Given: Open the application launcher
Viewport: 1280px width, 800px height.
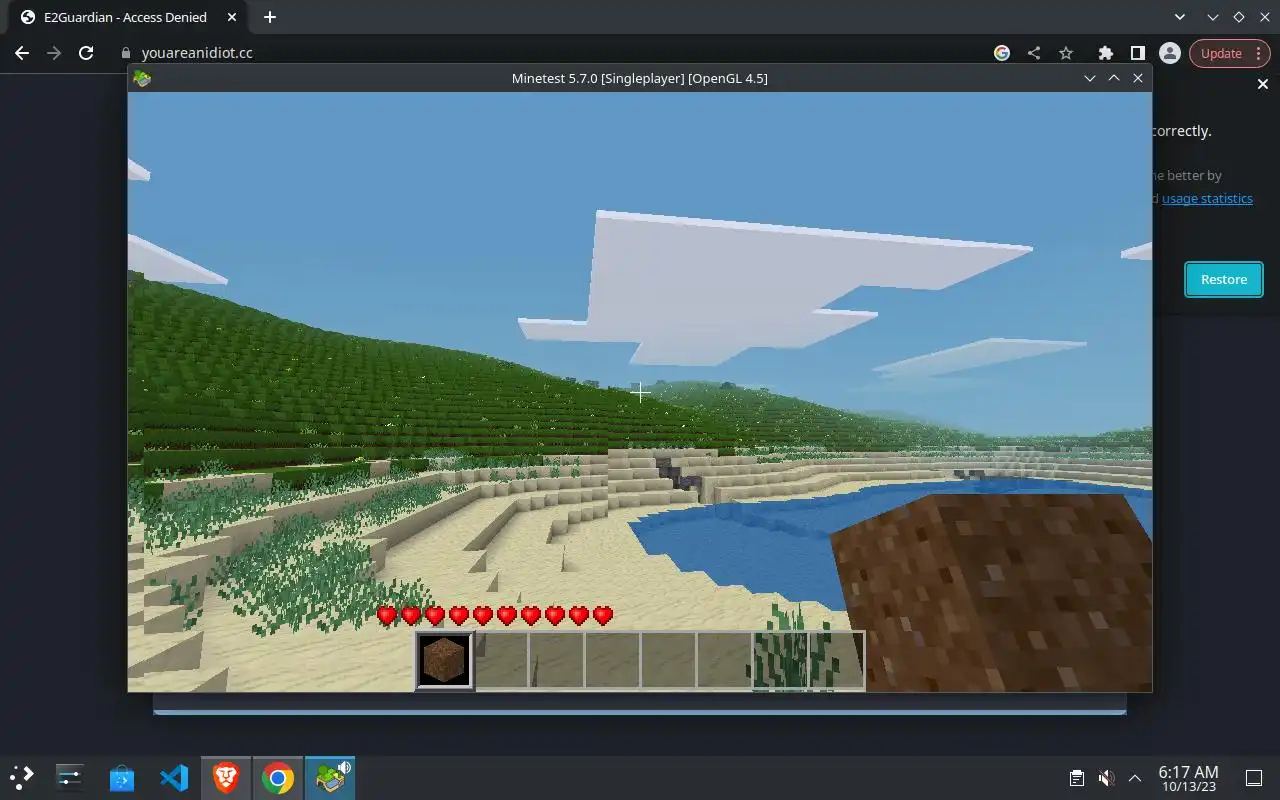Looking at the screenshot, I should pos(22,777).
